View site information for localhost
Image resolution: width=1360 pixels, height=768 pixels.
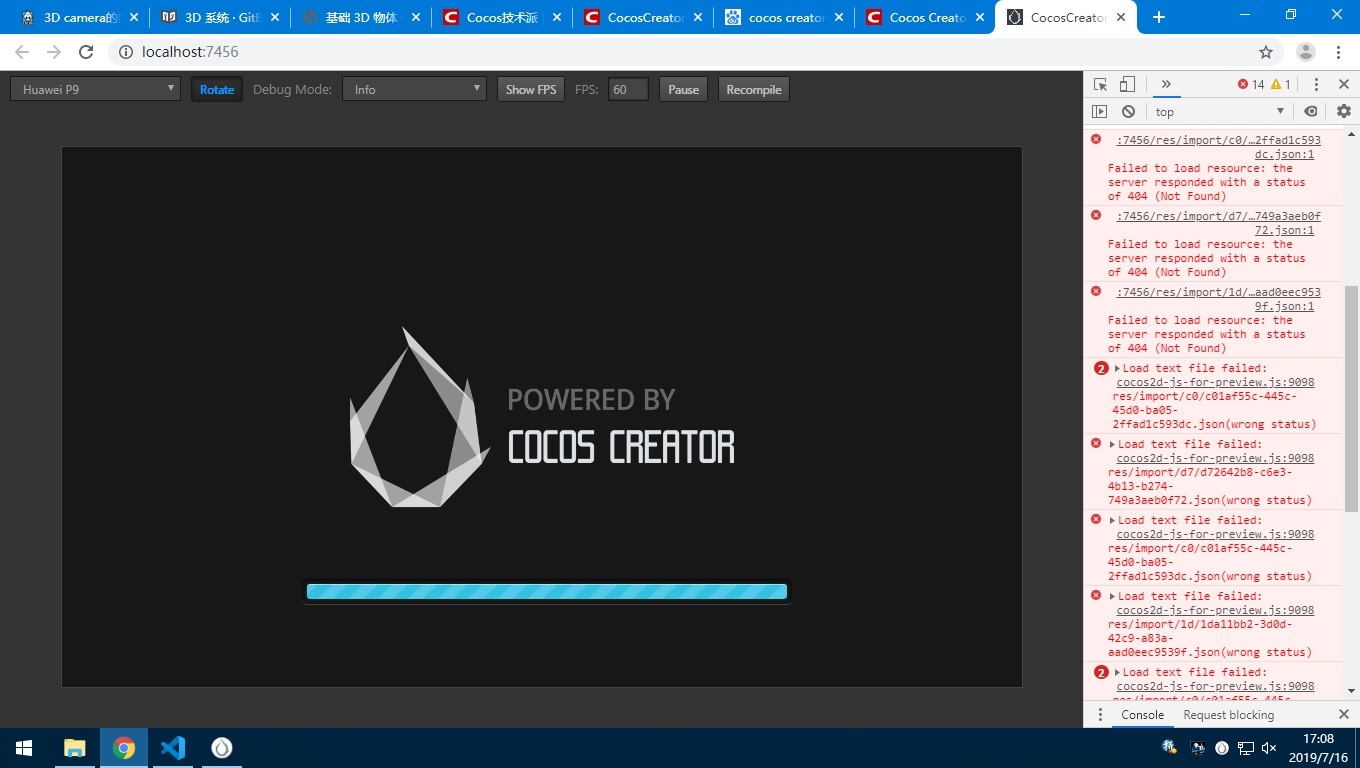[126, 52]
